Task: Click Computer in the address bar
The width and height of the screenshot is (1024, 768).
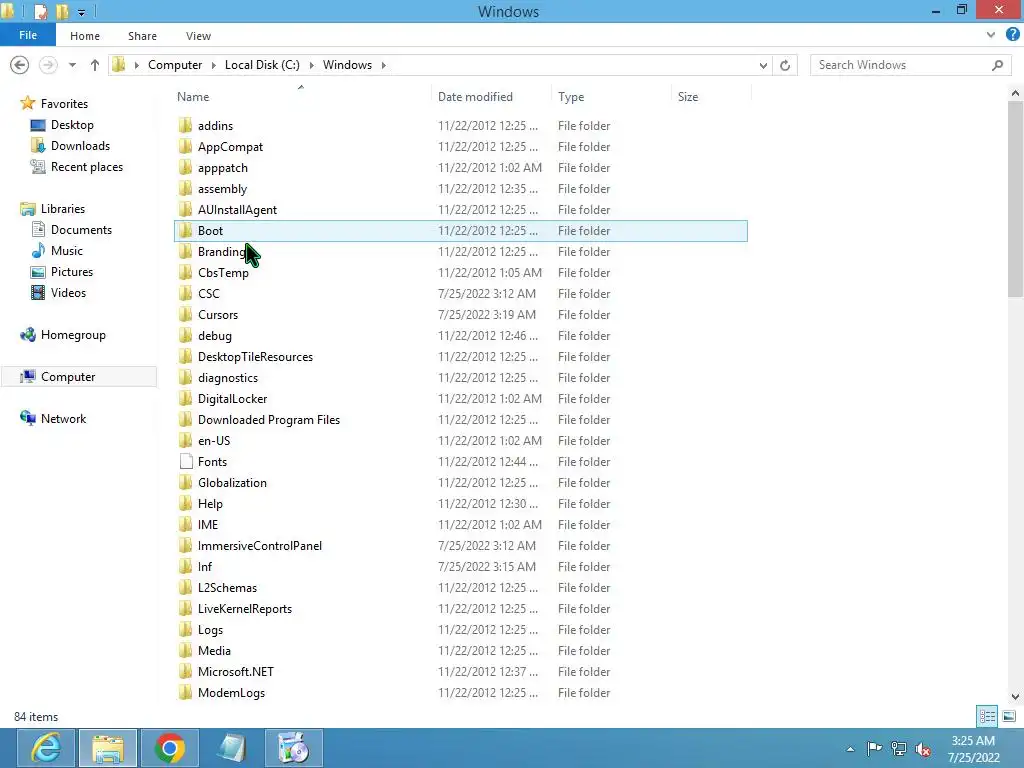Action: pyautogui.click(x=175, y=65)
